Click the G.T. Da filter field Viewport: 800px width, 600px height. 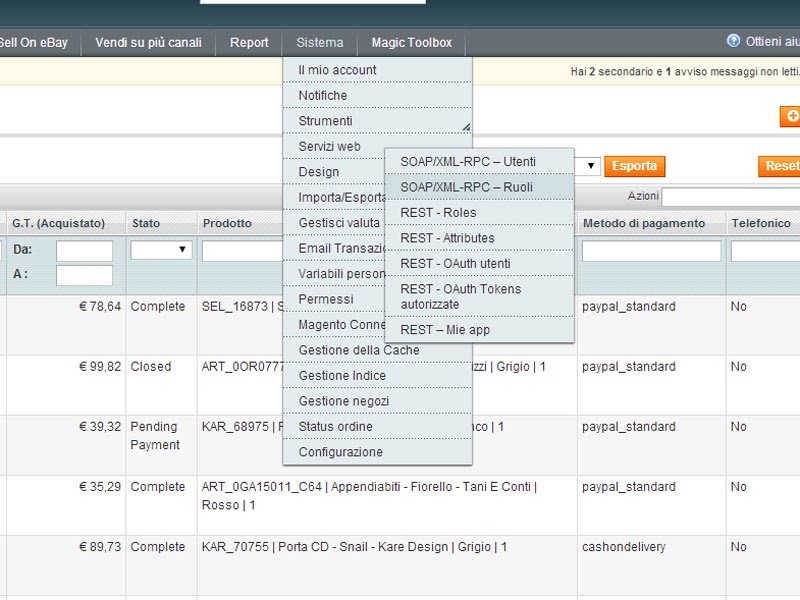[x=84, y=251]
